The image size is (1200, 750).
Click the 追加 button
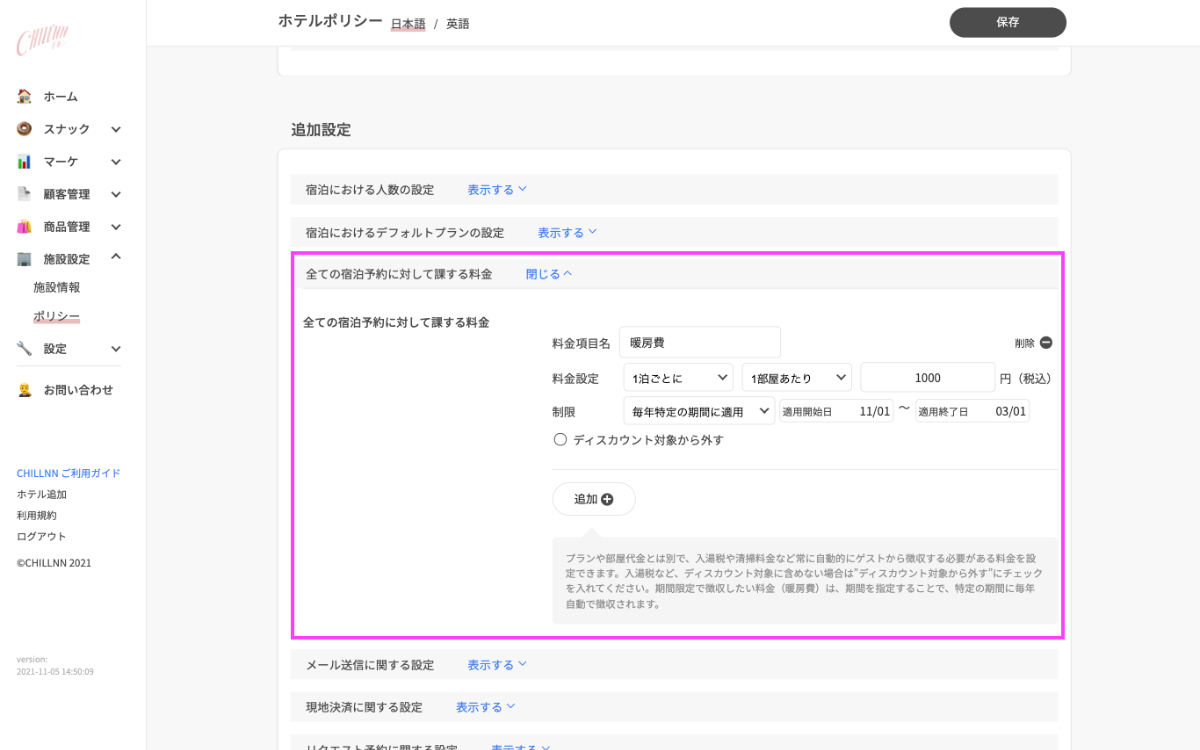[x=593, y=499]
